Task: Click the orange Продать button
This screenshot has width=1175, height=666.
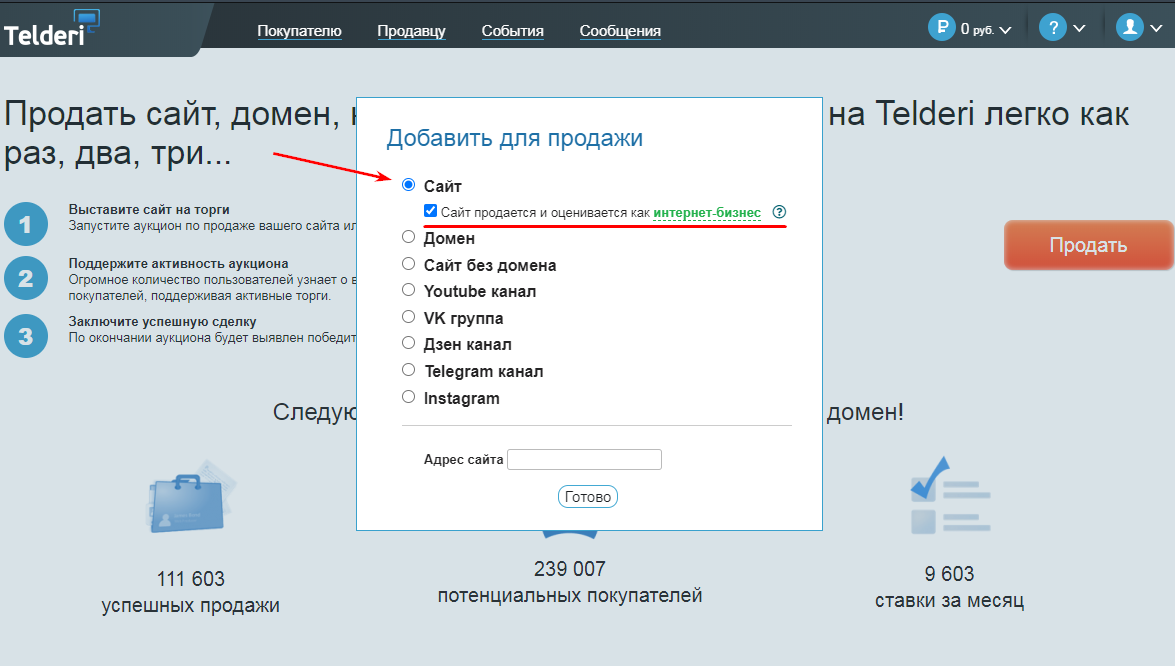Action: click(x=1088, y=245)
